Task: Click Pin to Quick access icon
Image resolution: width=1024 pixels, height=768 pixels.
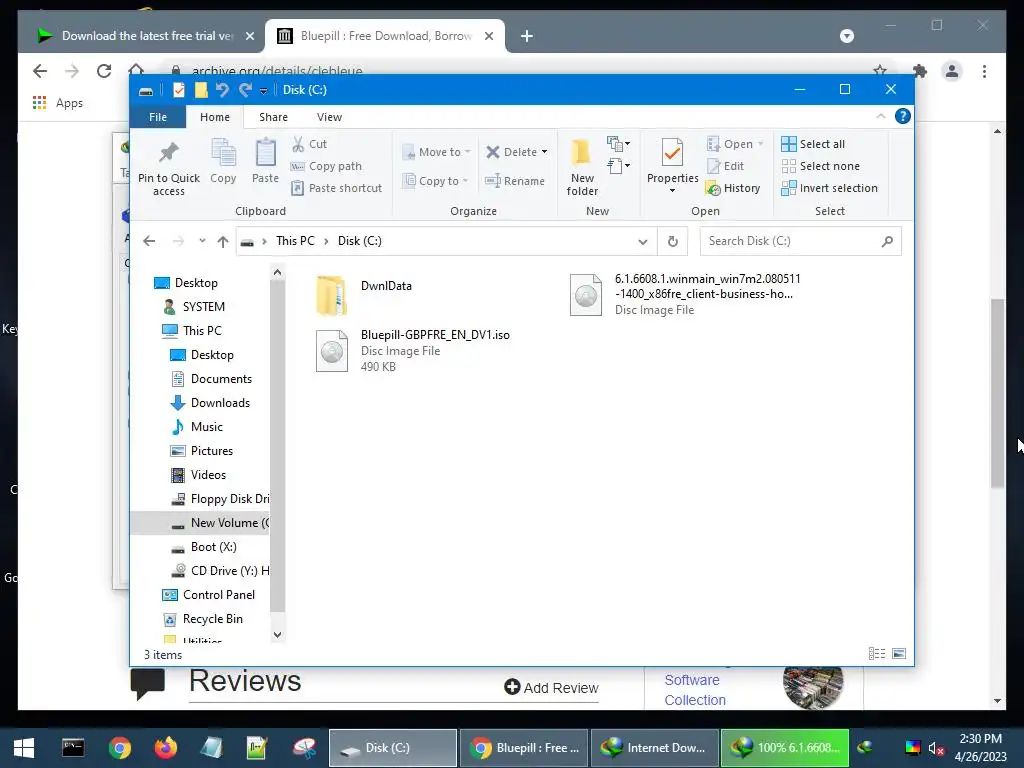Action: 168,153
